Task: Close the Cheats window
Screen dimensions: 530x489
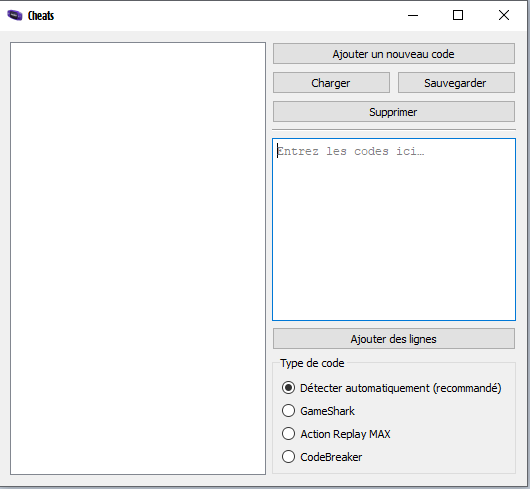Action: pos(504,15)
